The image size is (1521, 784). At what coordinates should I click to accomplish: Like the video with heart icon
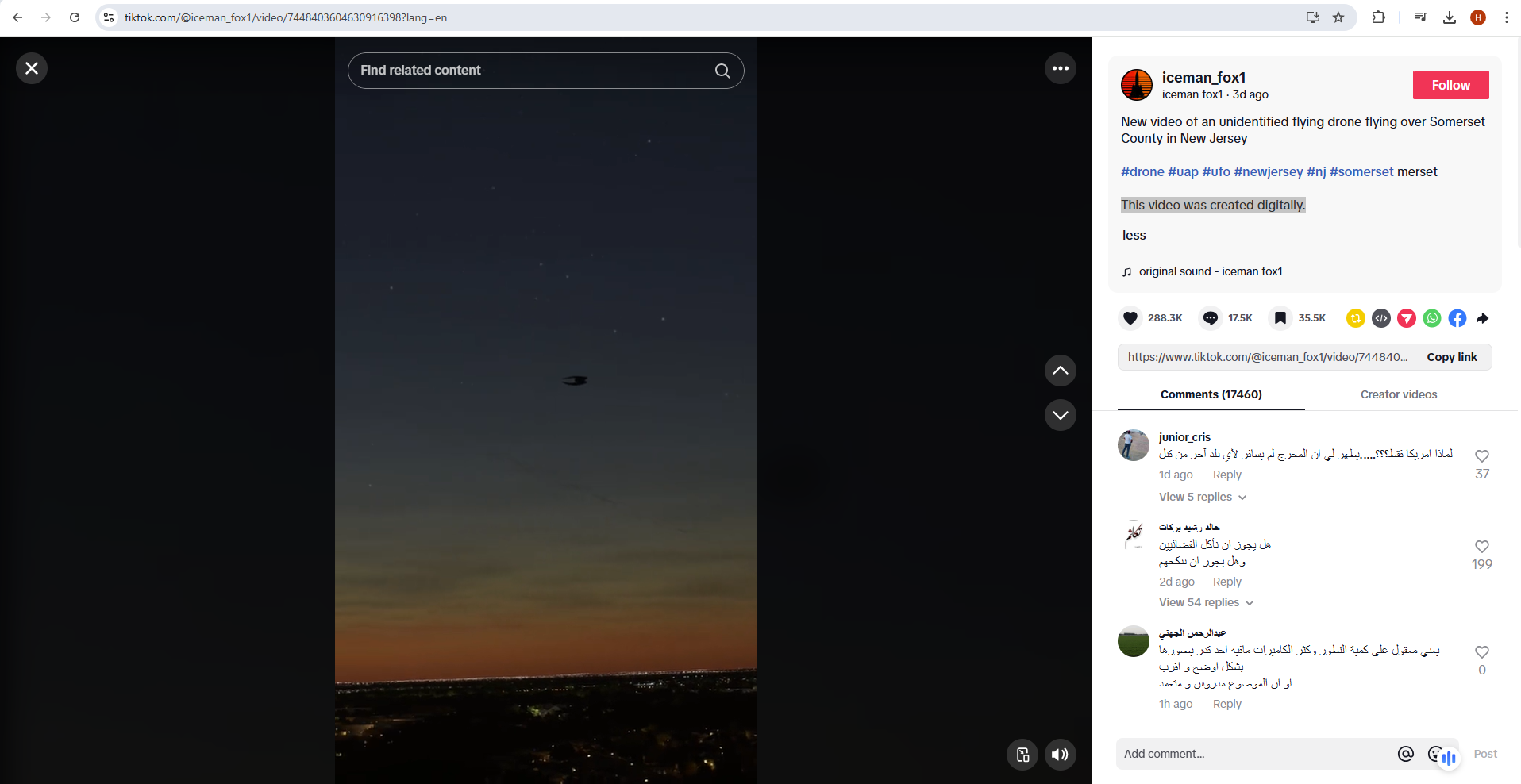click(x=1130, y=318)
